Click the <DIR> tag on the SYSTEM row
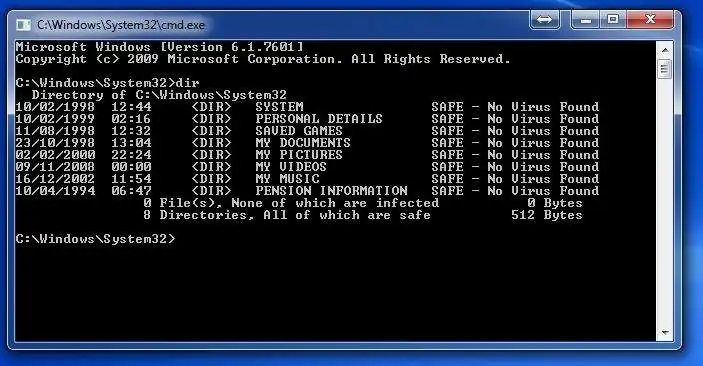The height and width of the screenshot is (366, 703). pos(211,107)
